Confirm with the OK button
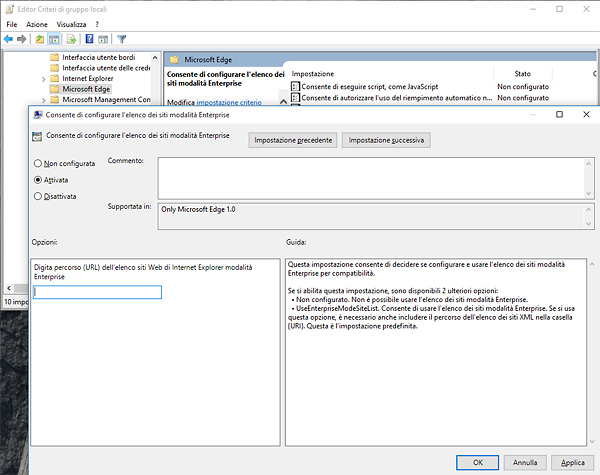The width and height of the screenshot is (600, 475). click(x=478, y=462)
